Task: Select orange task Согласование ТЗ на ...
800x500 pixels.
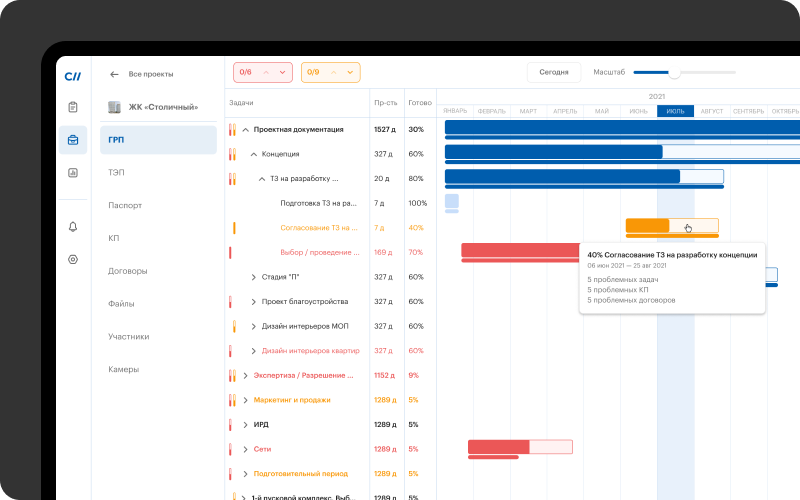Action: point(319,228)
